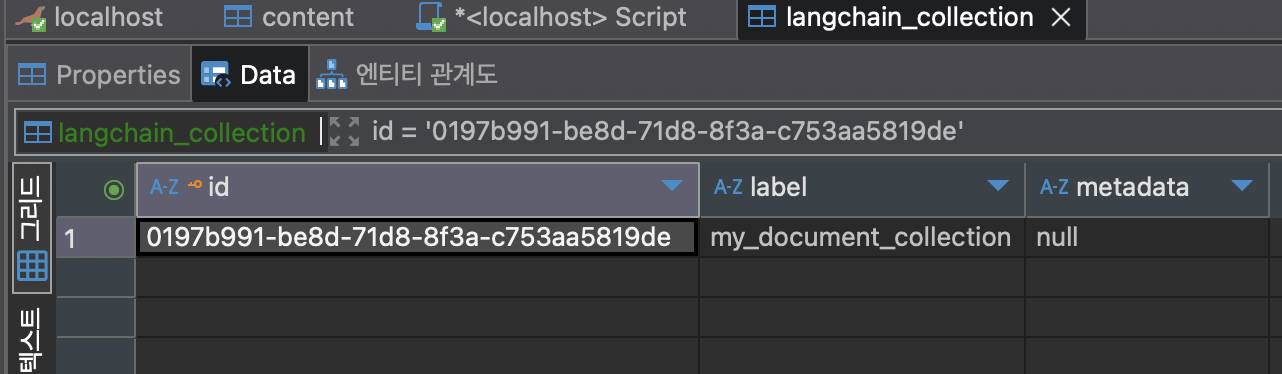
Task: Toggle the green record mode circle icon
Action: 115,189
